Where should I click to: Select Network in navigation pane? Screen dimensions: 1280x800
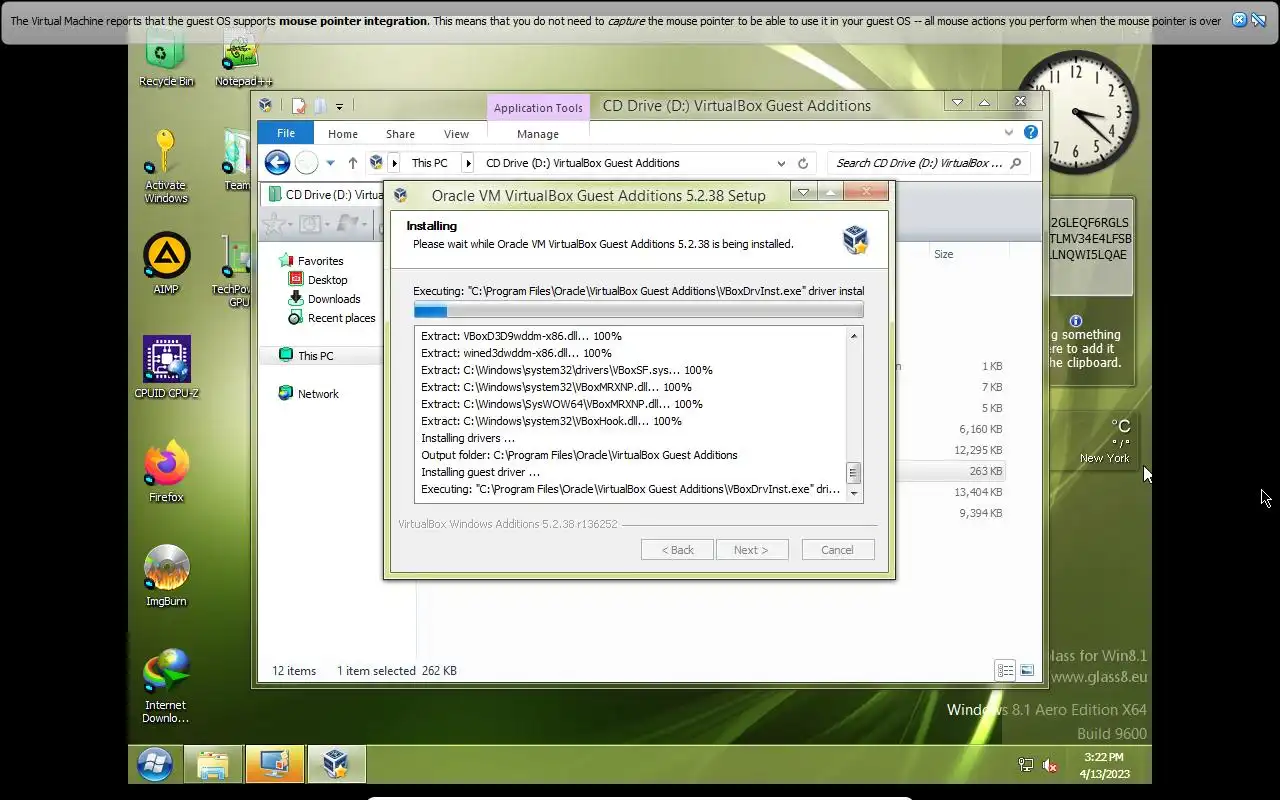pyautogui.click(x=318, y=394)
